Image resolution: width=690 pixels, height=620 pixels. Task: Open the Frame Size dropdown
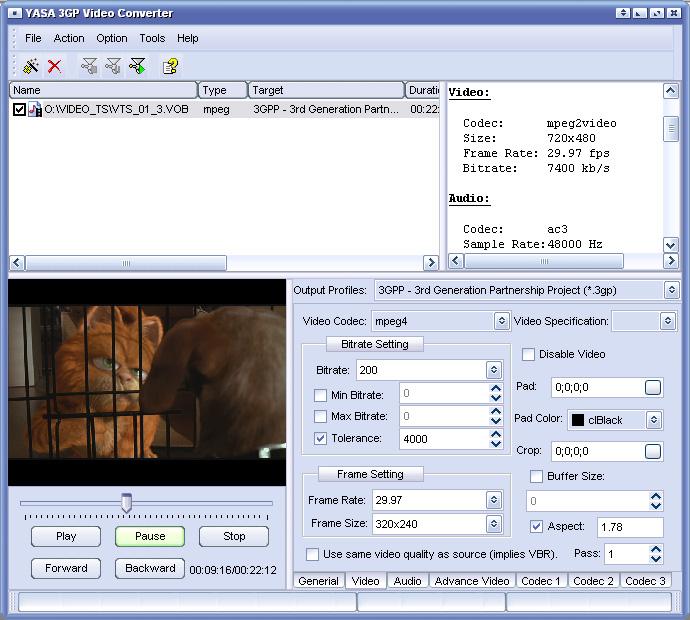click(493, 523)
